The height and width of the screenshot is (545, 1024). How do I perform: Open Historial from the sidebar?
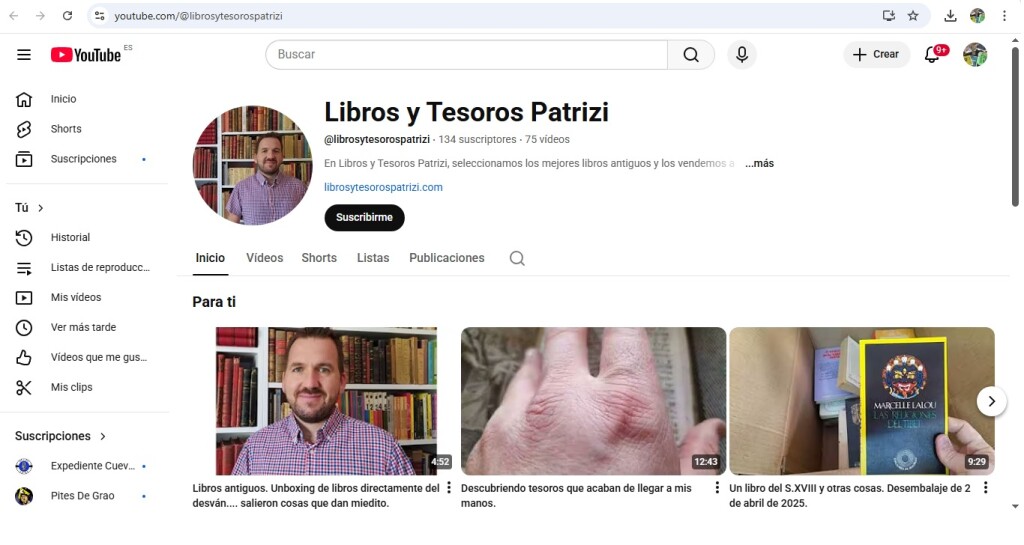[x=70, y=238]
